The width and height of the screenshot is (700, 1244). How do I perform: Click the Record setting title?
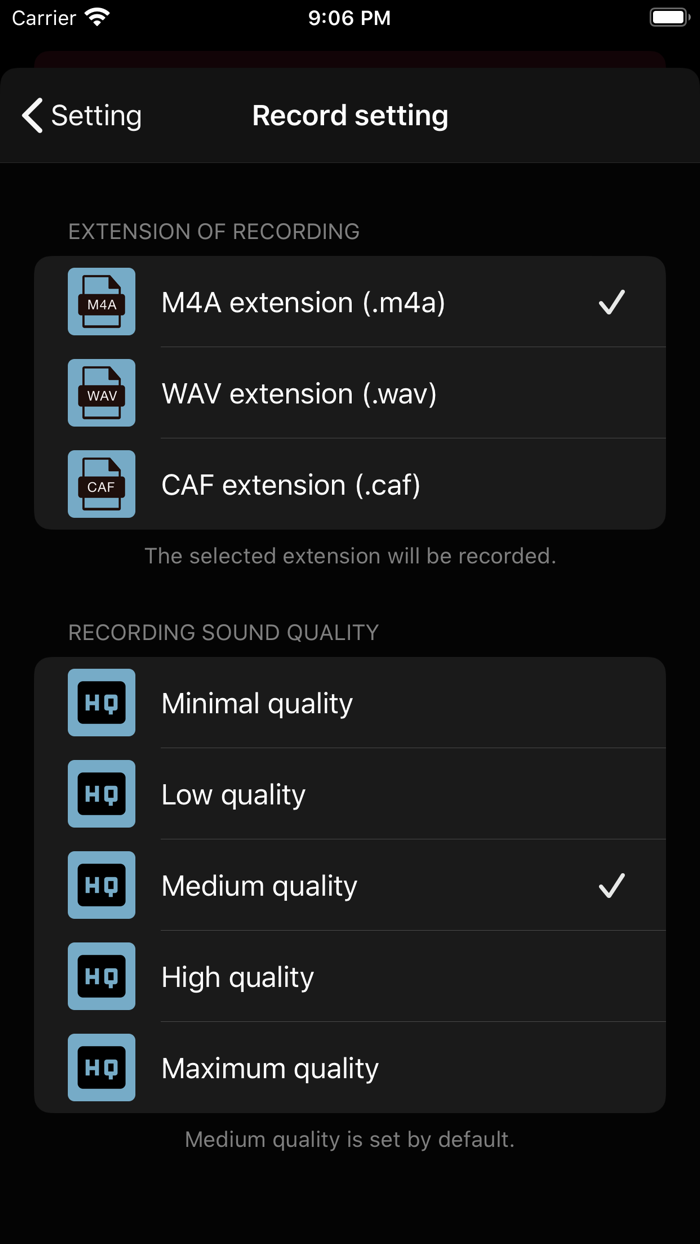(x=350, y=115)
